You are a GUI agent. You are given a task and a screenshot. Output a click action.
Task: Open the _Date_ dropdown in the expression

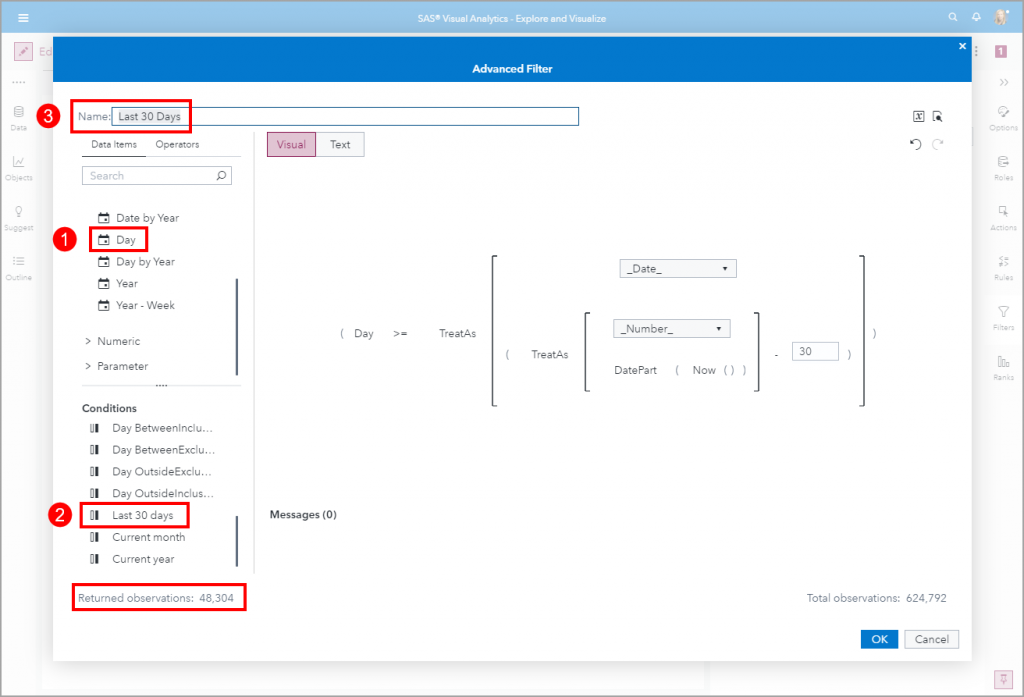tap(678, 268)
